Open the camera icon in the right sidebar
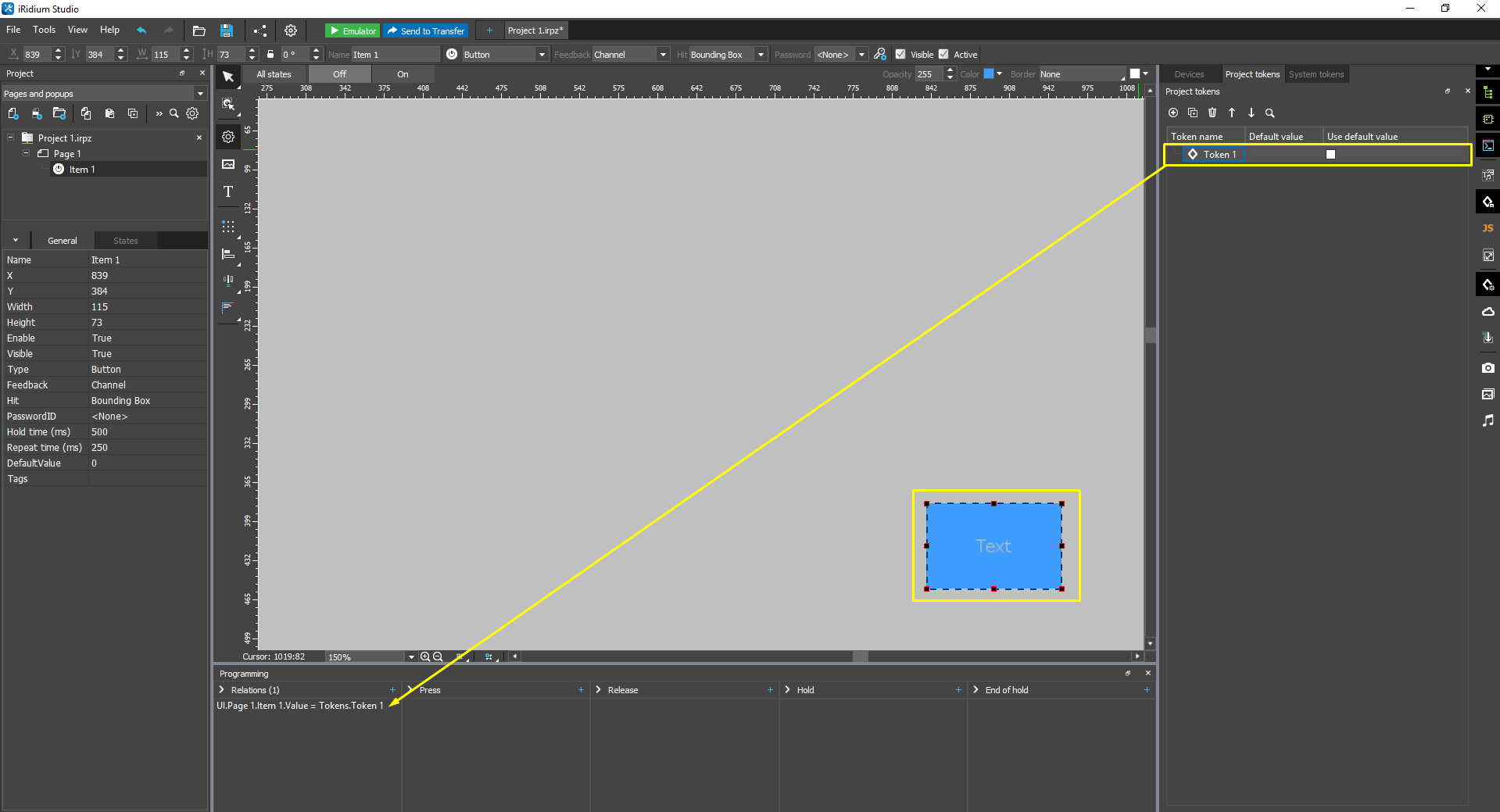Screen dimensions: 1500x812 (x=1487, y=367)
